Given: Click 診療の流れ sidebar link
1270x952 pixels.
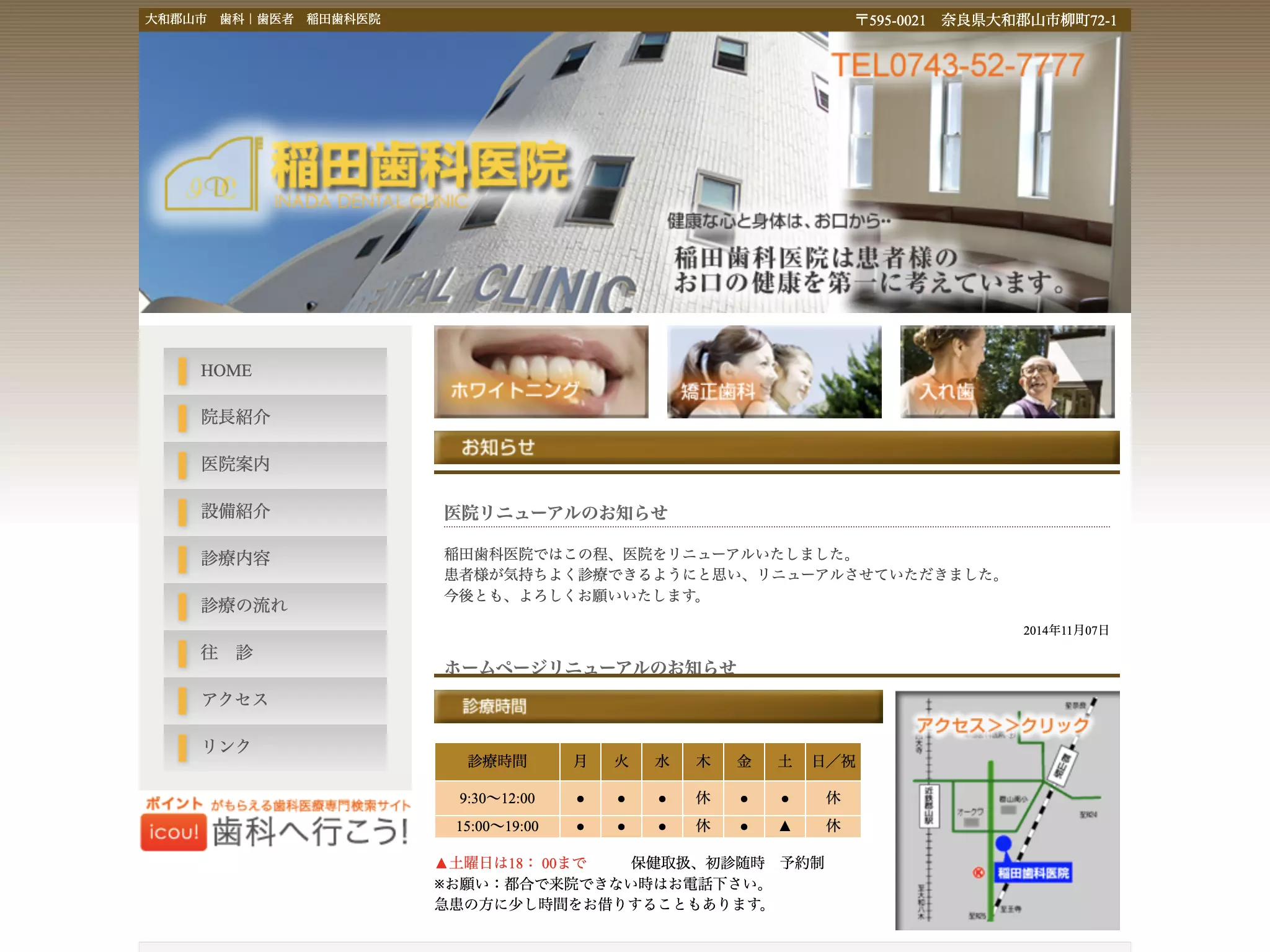Looking at the screenshot, I should pyautogui.click(x=275, y=606).
